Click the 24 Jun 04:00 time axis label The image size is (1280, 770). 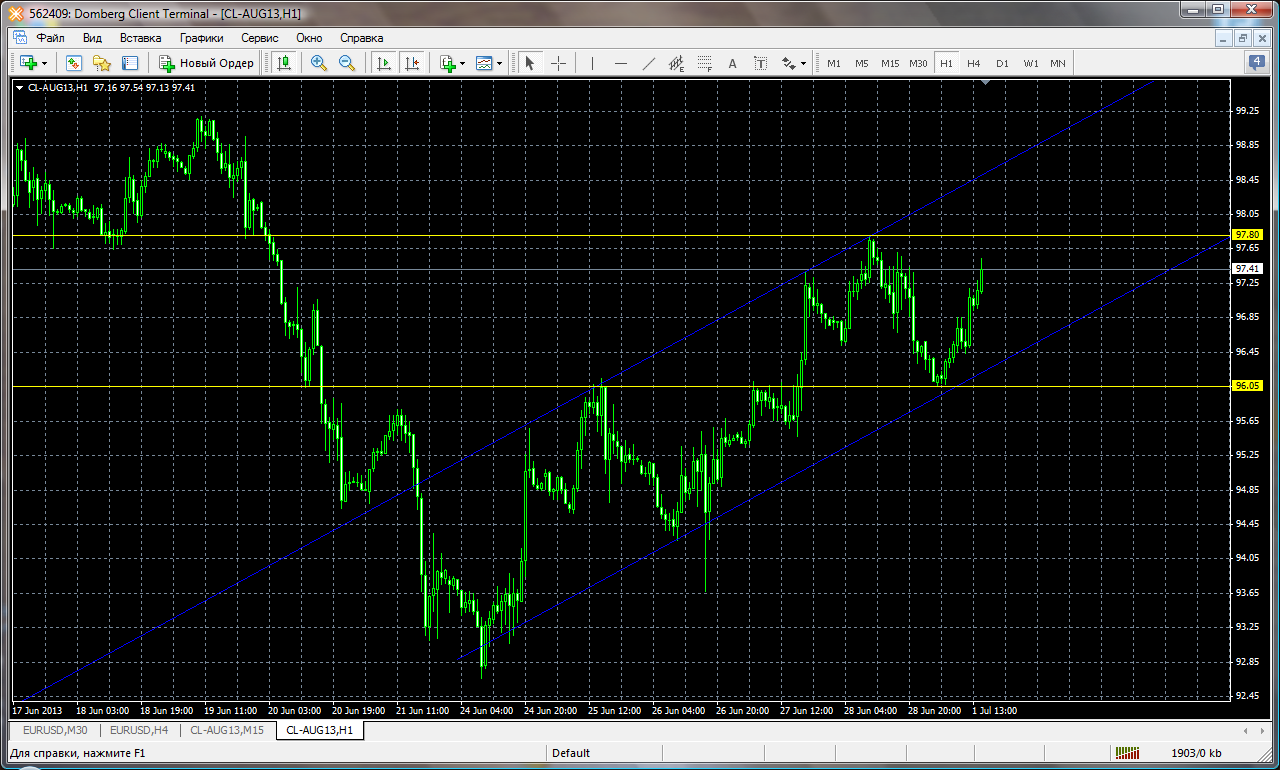point(486,710)
